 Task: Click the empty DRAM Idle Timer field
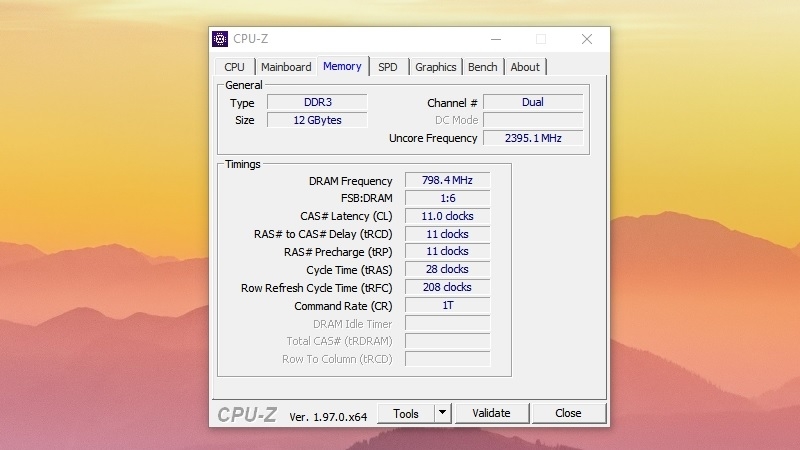(x=447, y=323)
